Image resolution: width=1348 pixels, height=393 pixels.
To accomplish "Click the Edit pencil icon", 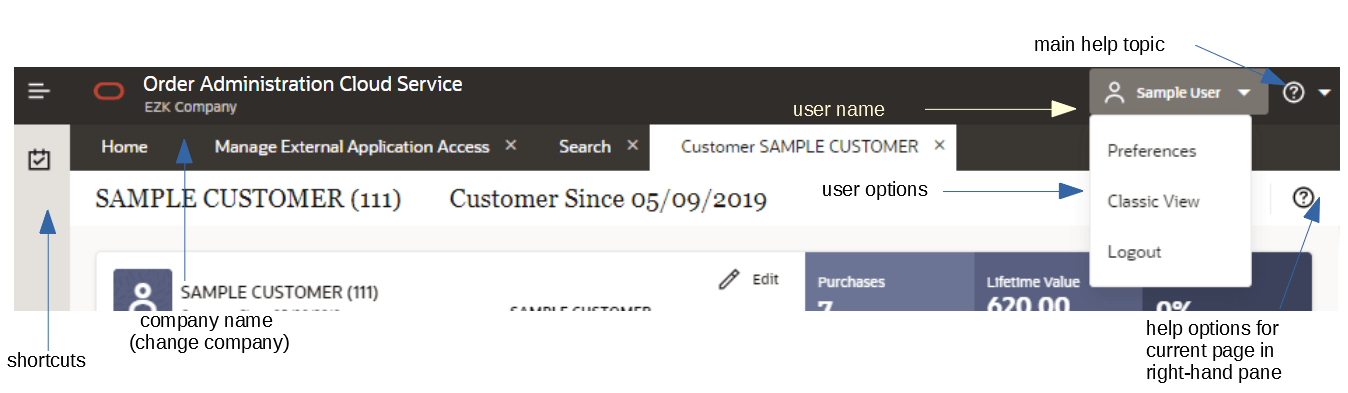I will 729,280.
